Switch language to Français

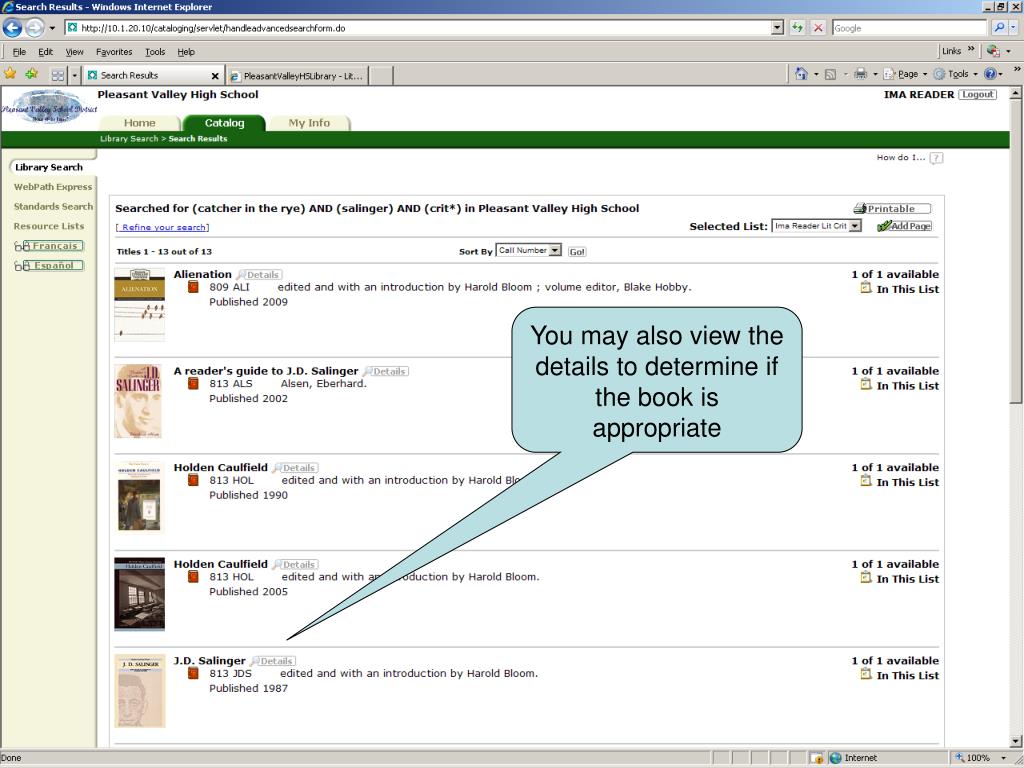(49, 246)
